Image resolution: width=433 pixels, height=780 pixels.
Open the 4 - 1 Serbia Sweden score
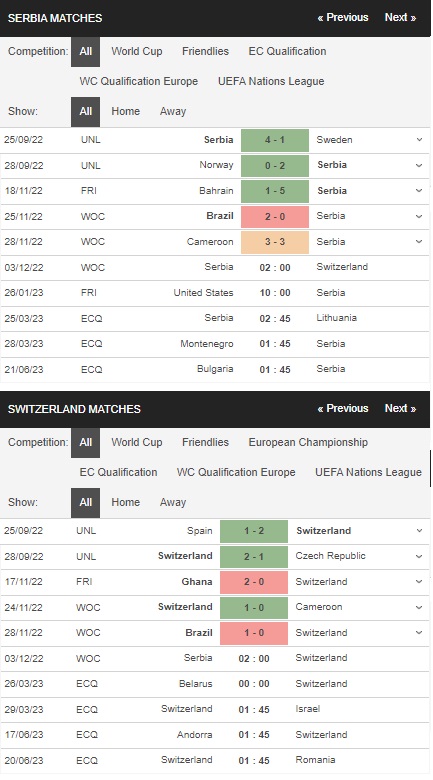pos(275,140)
